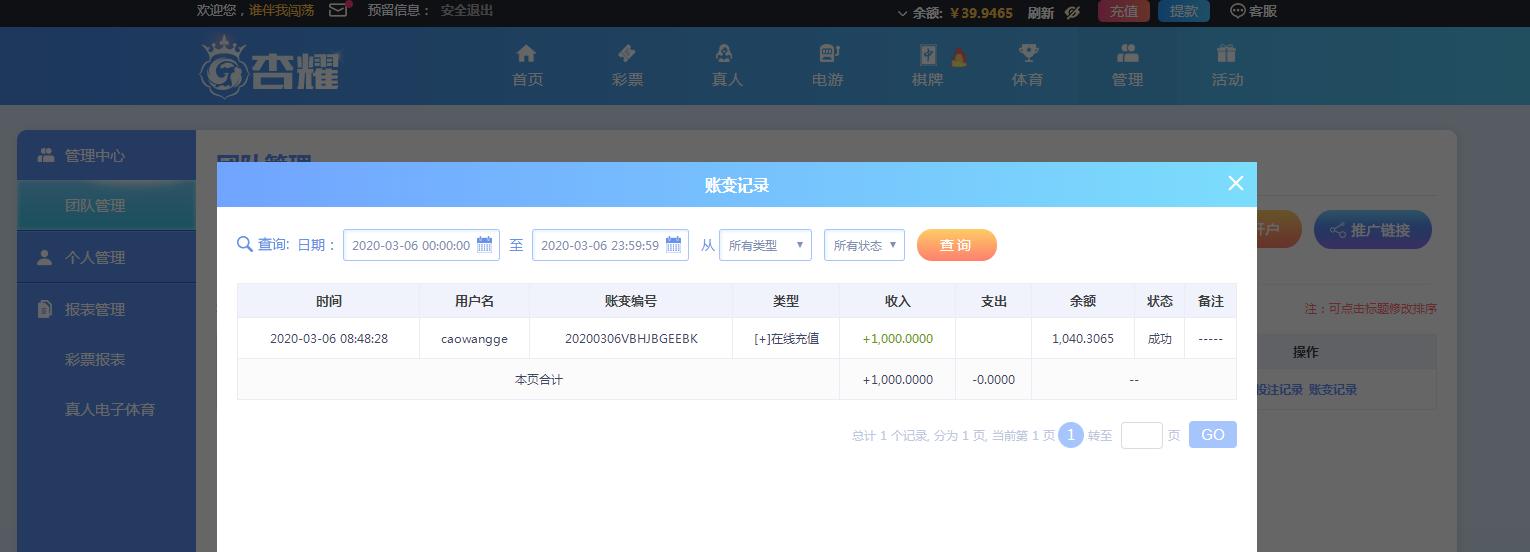Click the 充值 recharge button

click(1124, 11)
